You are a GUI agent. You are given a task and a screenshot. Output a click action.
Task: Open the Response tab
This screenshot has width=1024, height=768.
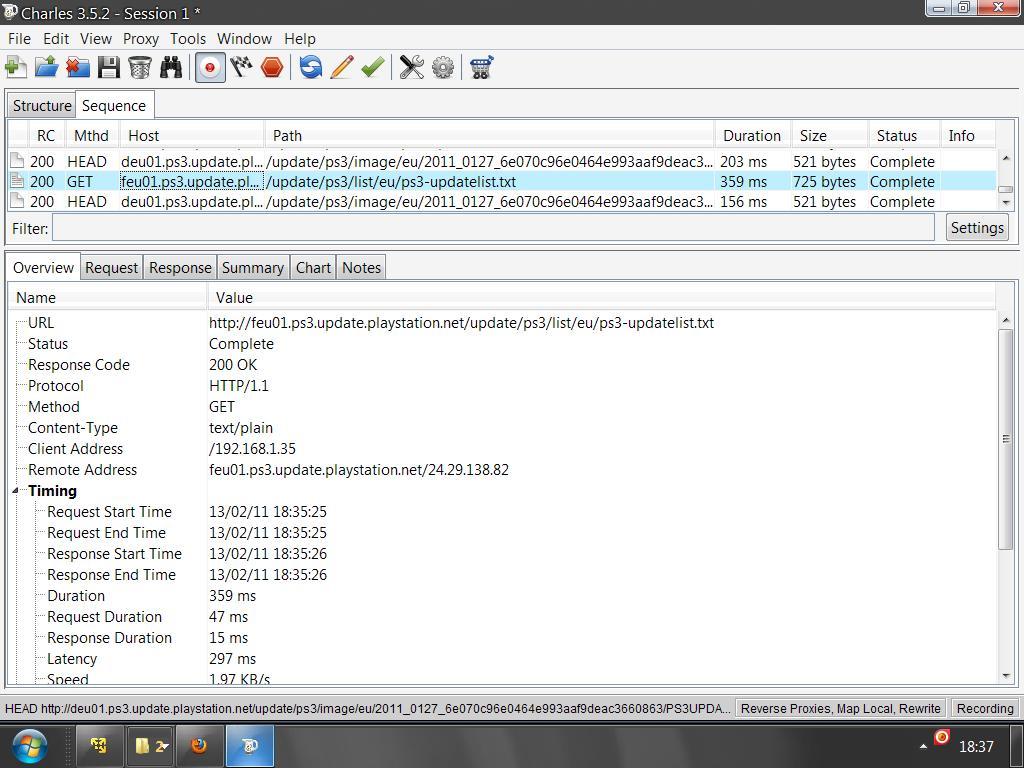180,268
